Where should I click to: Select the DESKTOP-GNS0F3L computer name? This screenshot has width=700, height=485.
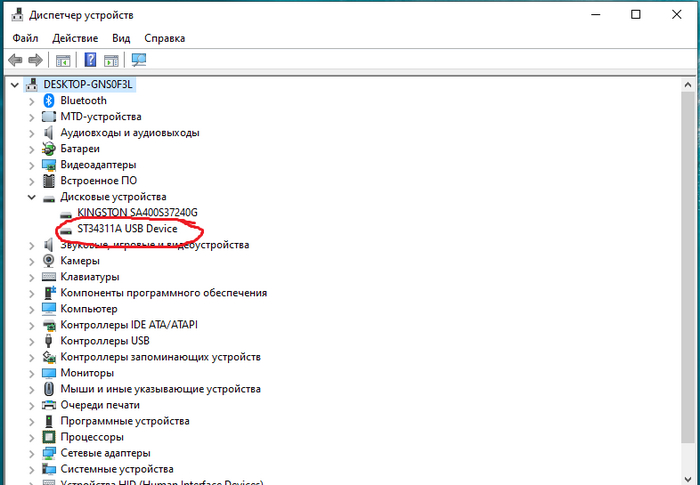coord(88,84)
